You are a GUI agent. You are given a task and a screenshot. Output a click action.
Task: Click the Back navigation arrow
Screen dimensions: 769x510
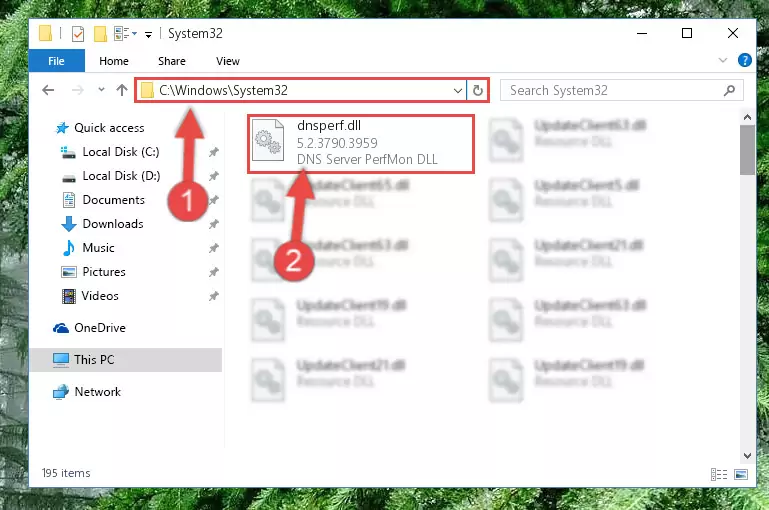click(48, 90)
